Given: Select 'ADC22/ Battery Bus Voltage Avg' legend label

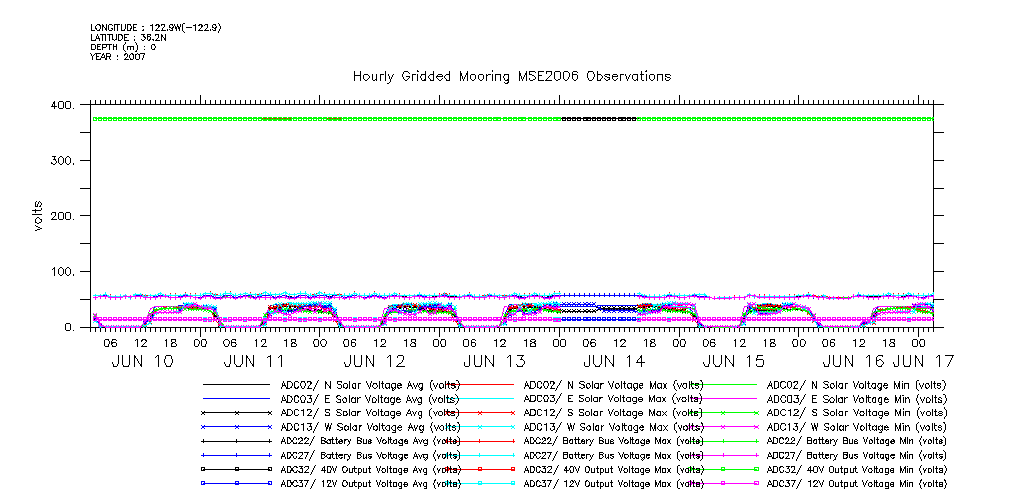Looking at the screenshot, I should [x=370, y=440].
